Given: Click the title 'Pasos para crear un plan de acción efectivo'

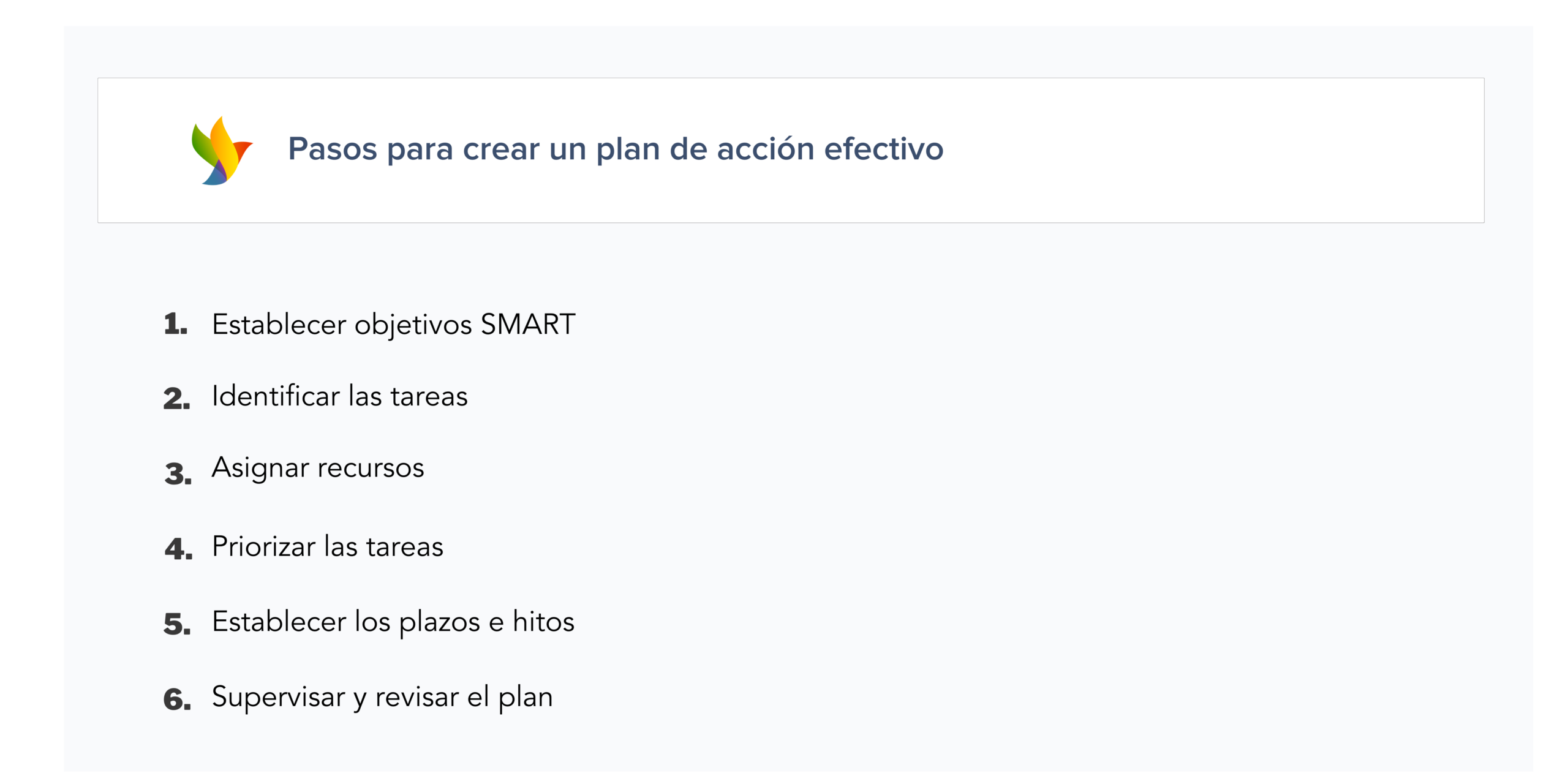Looking at the screenshot, I should [x=615, y=149].
